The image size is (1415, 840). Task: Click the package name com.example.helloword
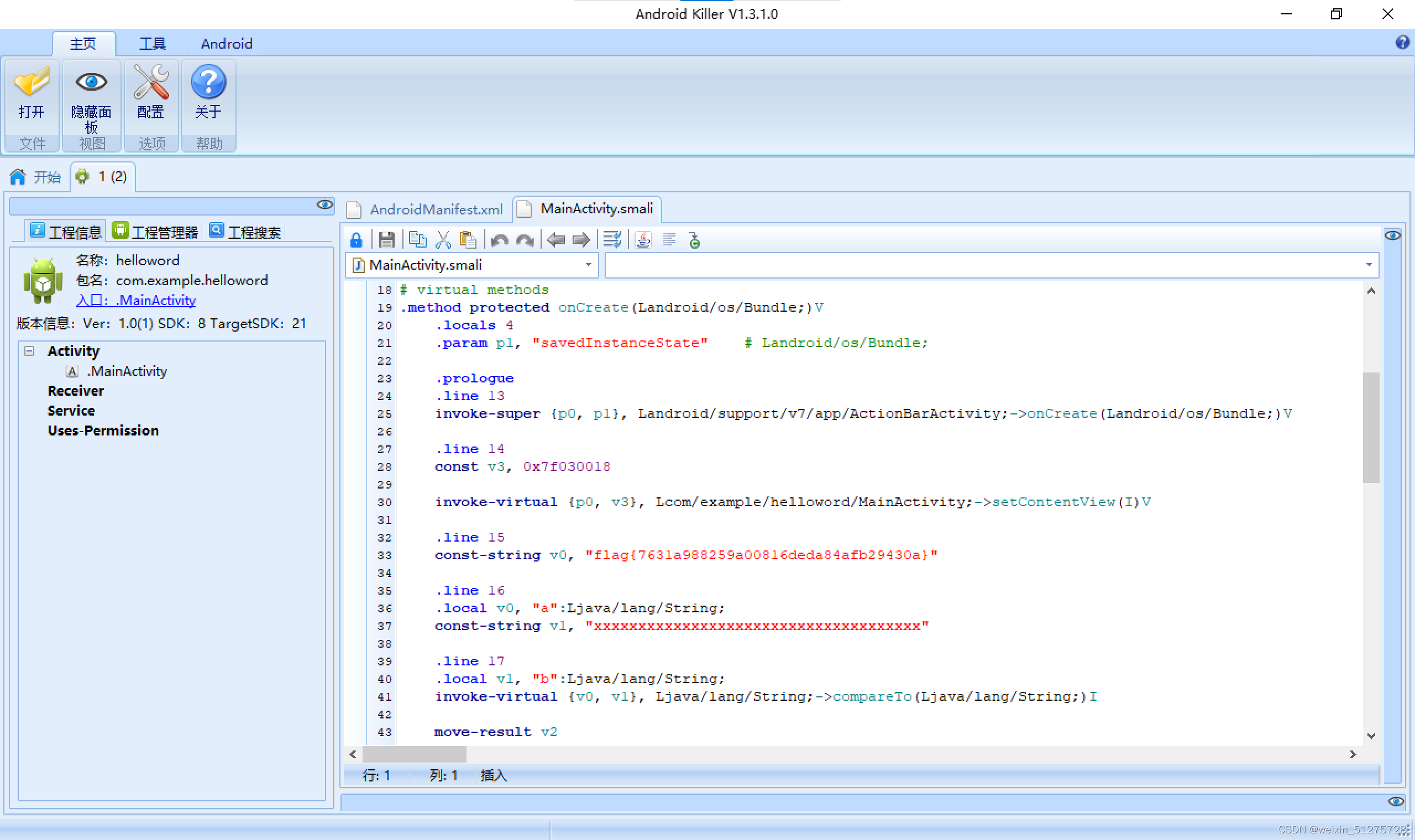(x=192, y=280)
